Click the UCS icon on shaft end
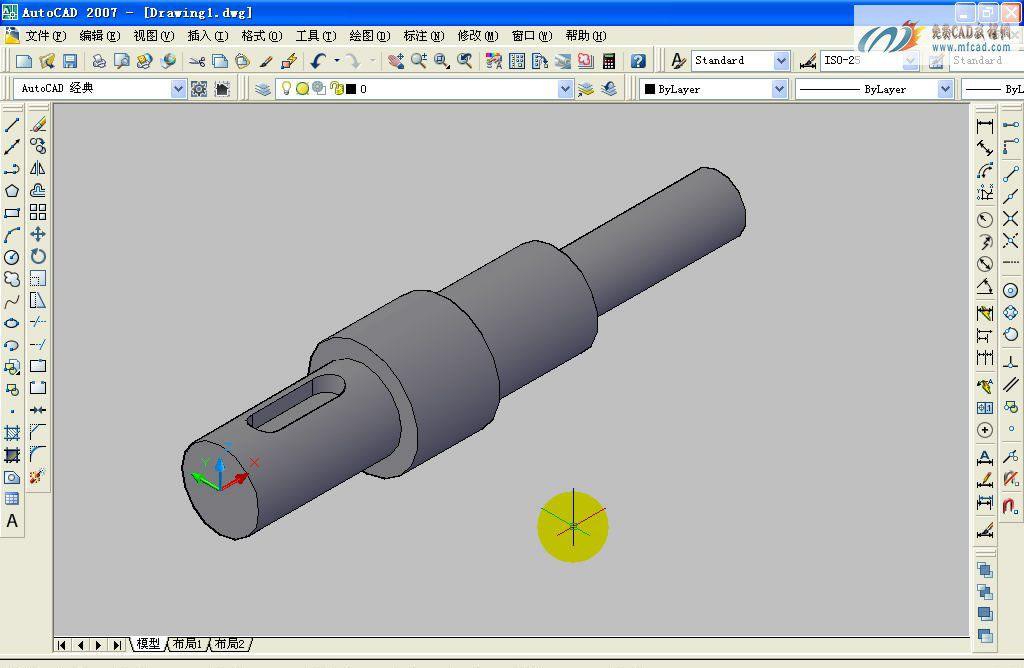 (x=222, y=474)
